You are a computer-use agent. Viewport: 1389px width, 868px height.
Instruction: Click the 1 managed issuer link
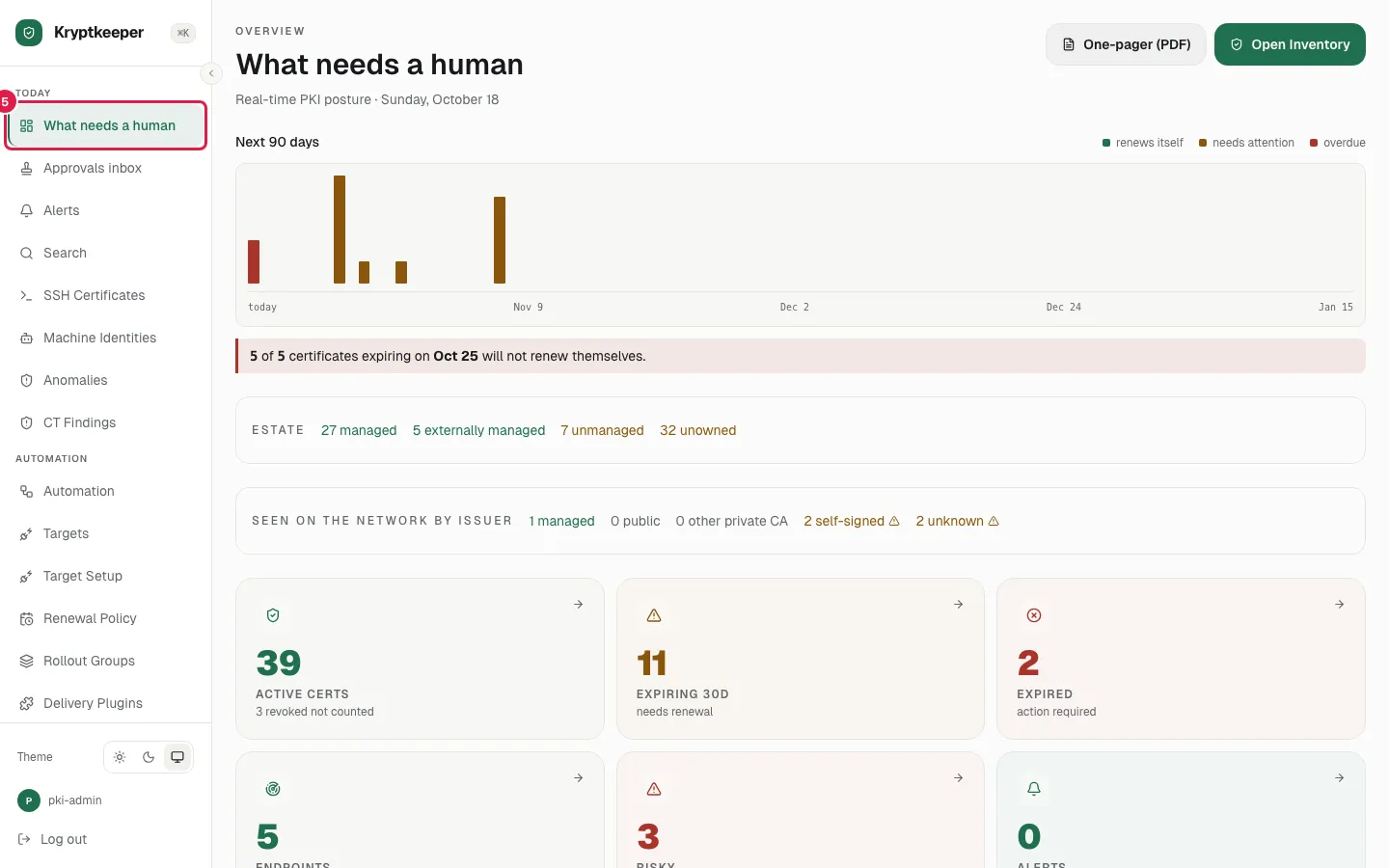pyautogui.click(x=561, y=521)
